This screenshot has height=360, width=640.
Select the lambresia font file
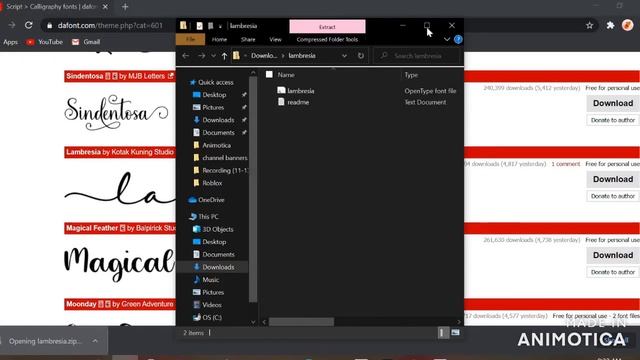[x=300, y=91]
